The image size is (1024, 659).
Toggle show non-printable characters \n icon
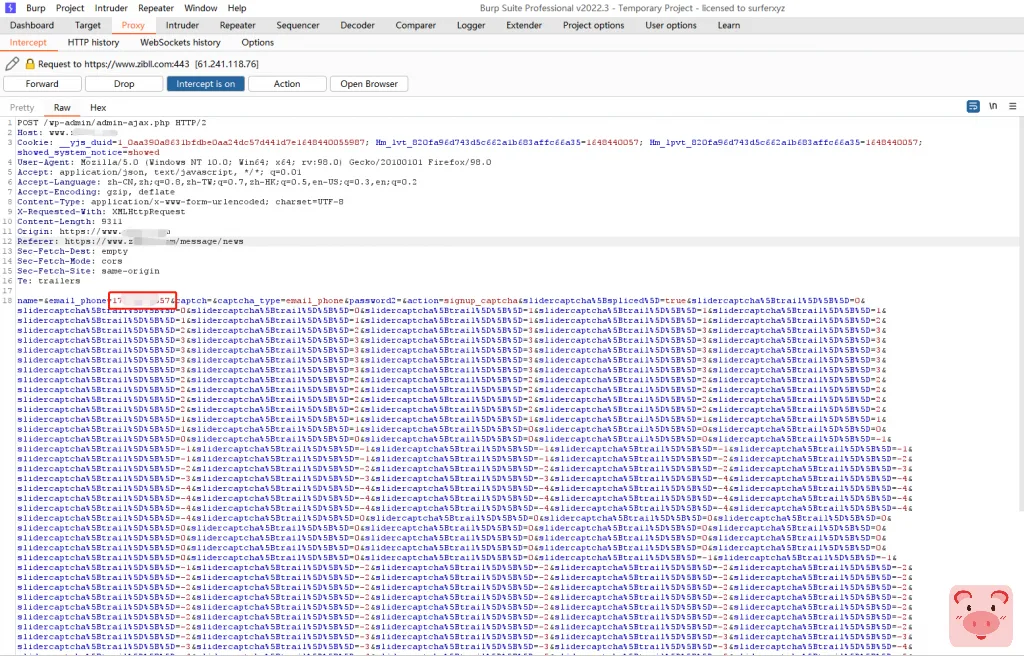993,106
